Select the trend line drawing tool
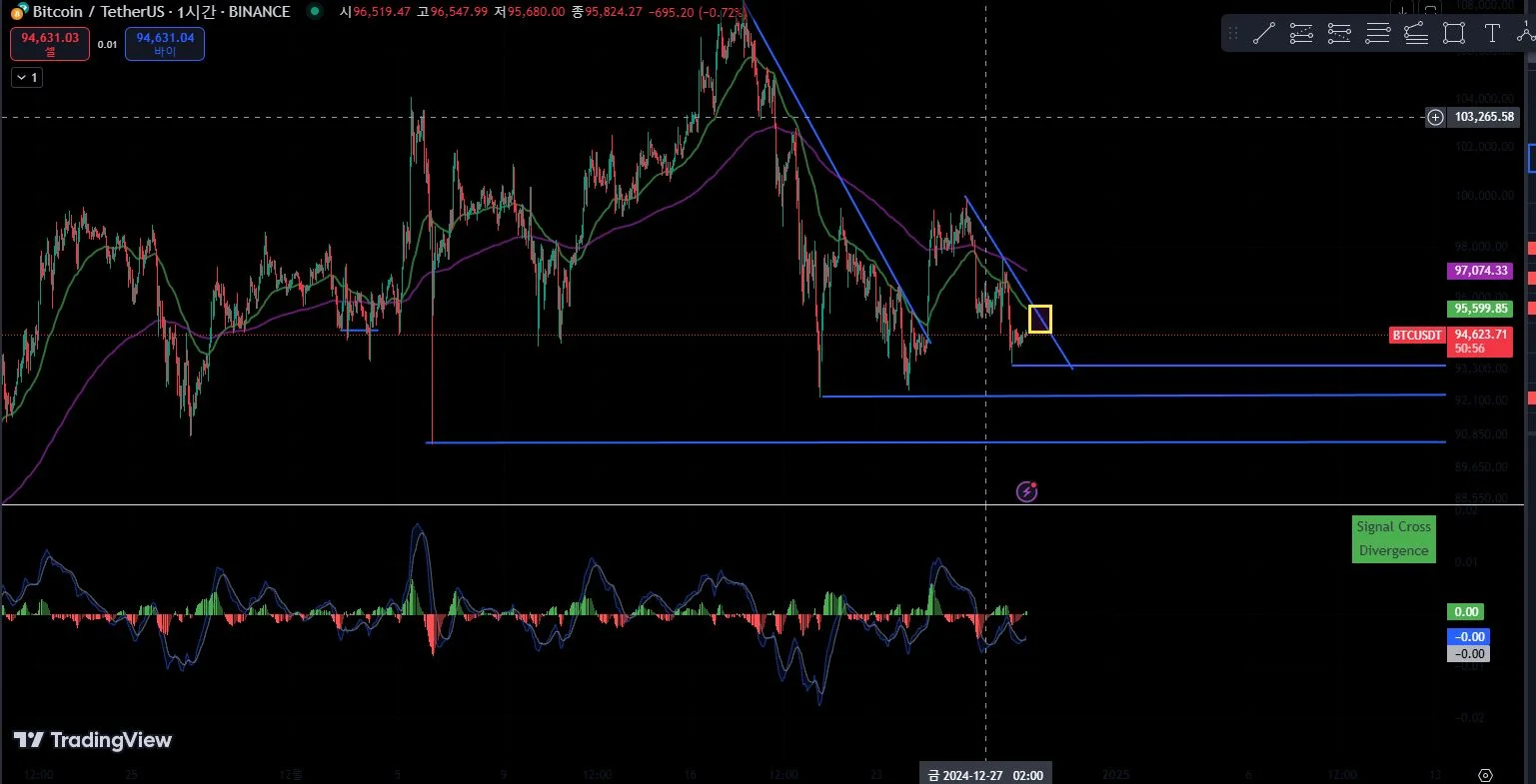Viewport: 1536px width, 784px height. click(1263, 33)
